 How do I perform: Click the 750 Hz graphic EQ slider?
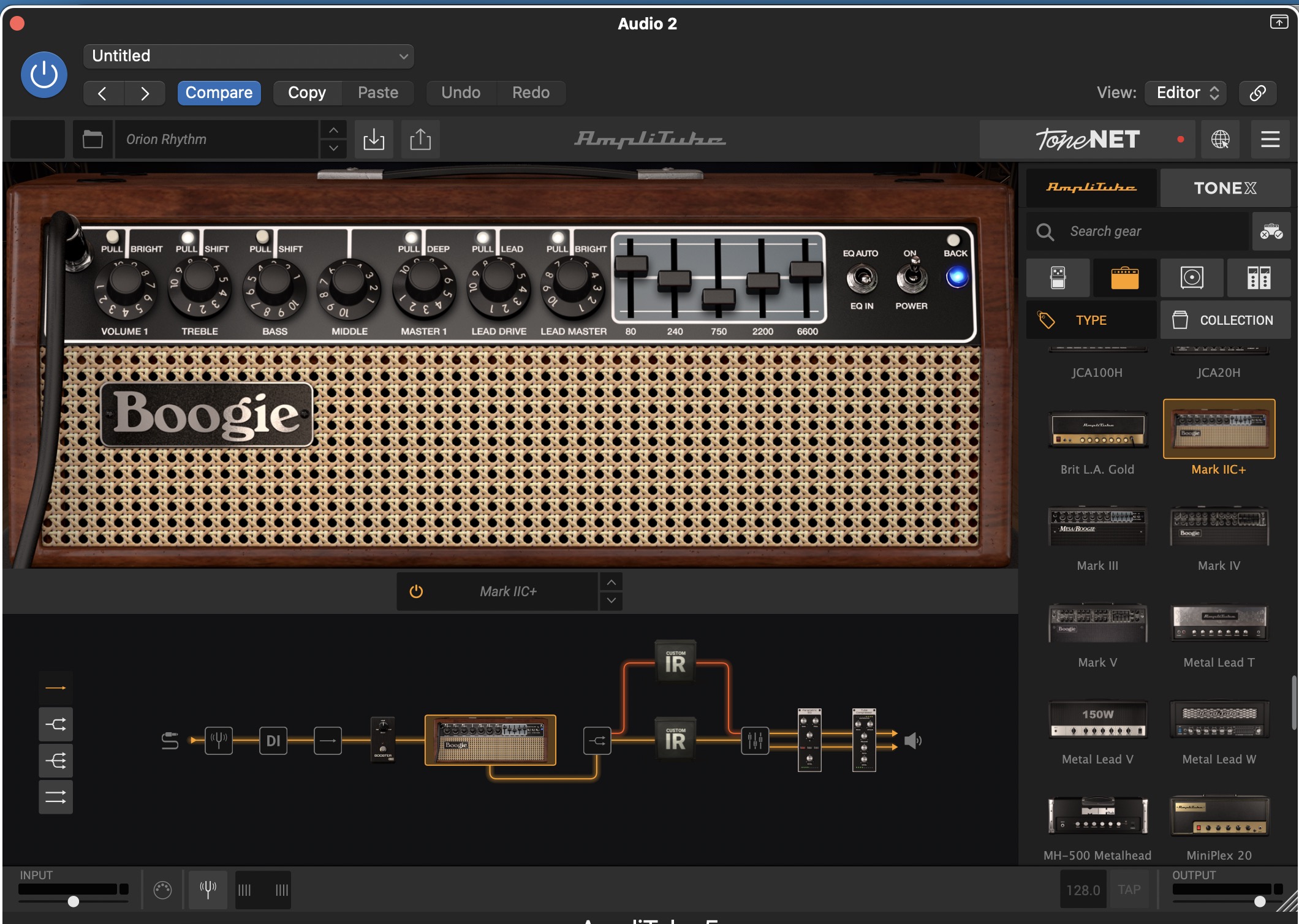[x=718, y=297]
